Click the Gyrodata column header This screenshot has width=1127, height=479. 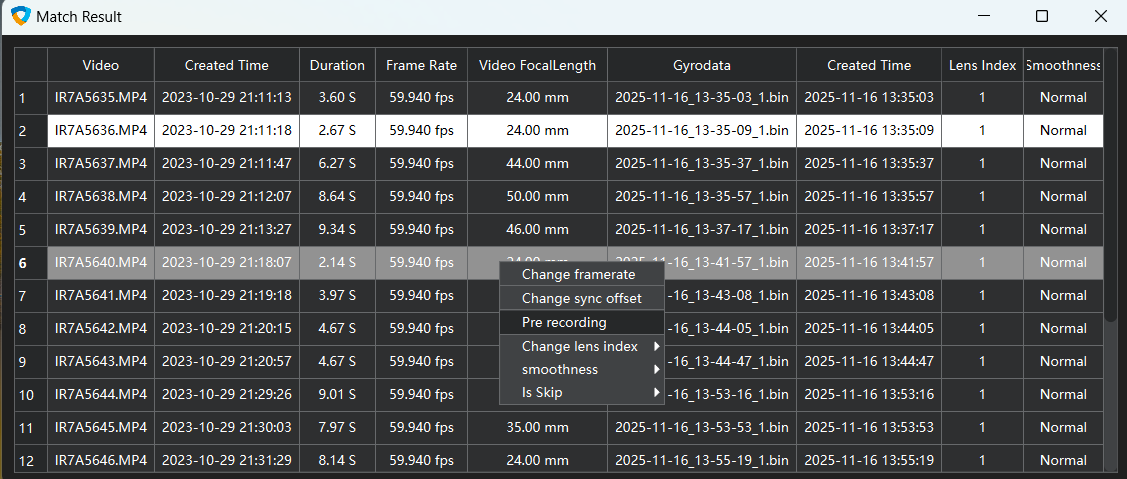pos(701,65)
